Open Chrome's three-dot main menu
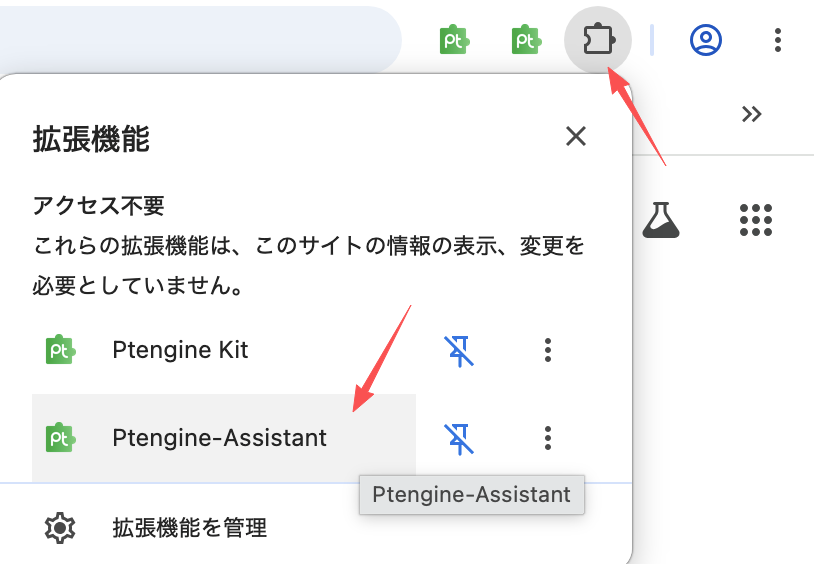 (778, 40)
